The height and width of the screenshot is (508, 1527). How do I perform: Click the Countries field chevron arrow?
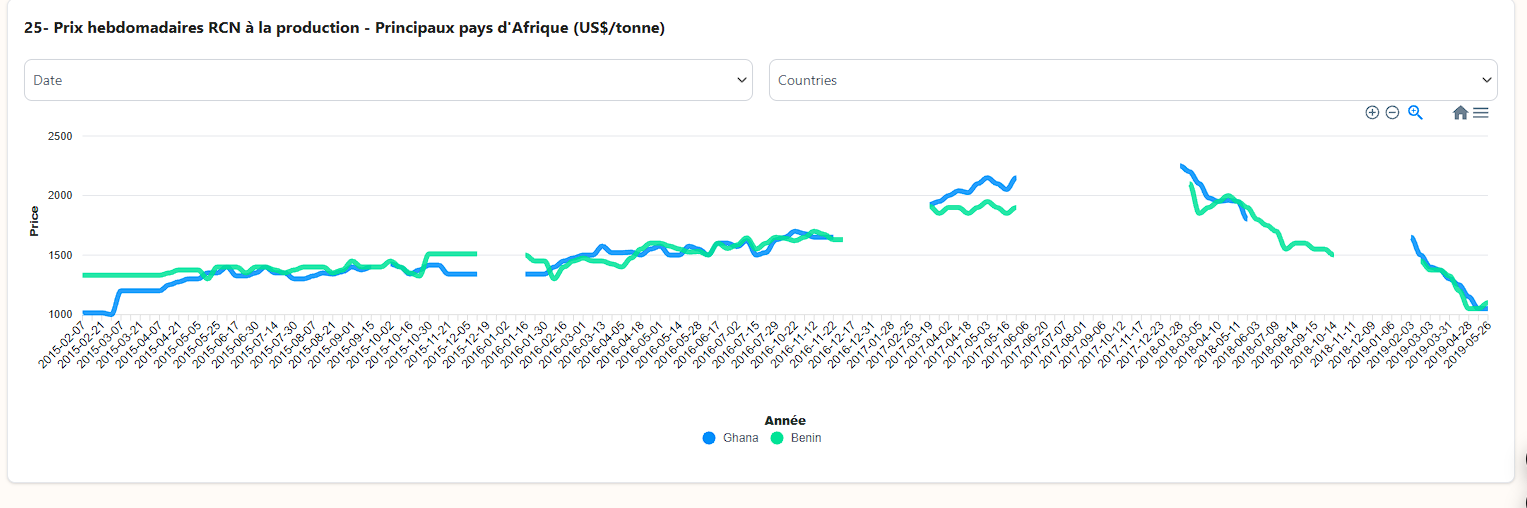[1486, 80]
